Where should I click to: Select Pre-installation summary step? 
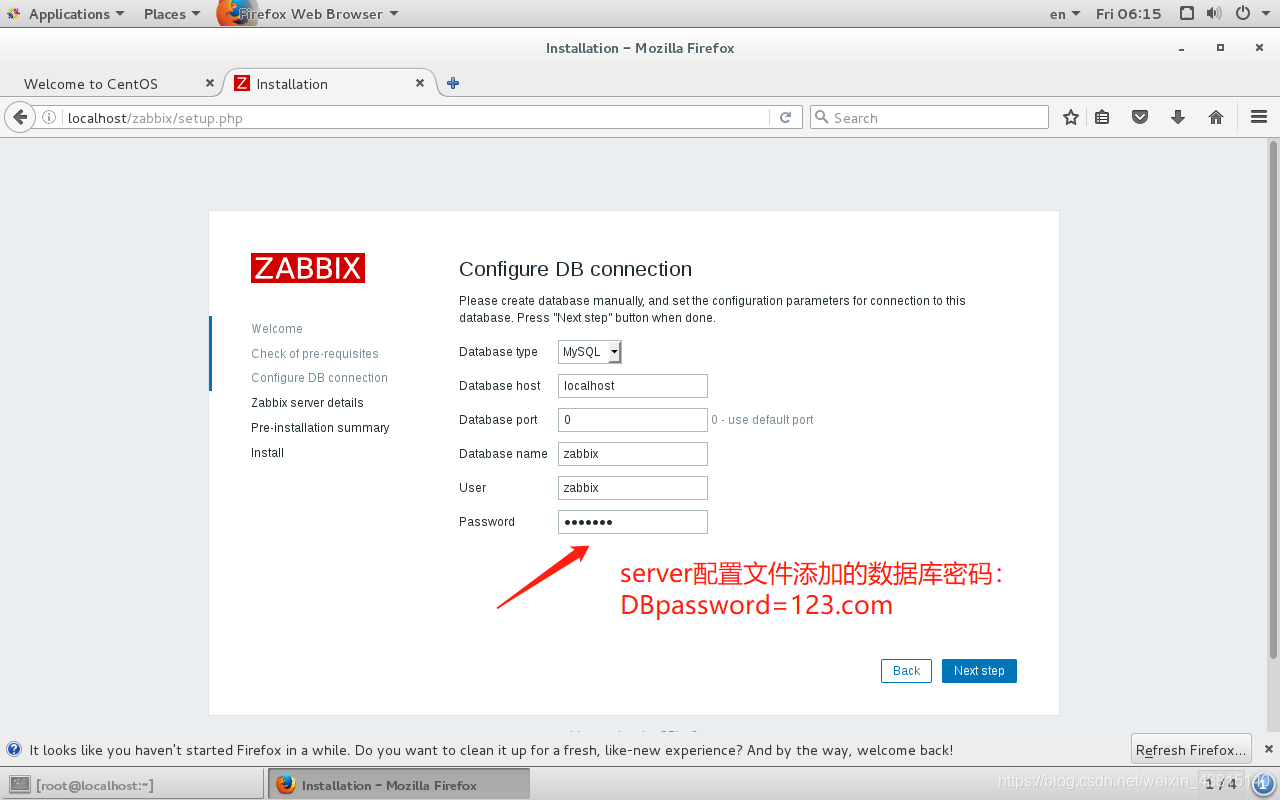(x=320, y=428)
